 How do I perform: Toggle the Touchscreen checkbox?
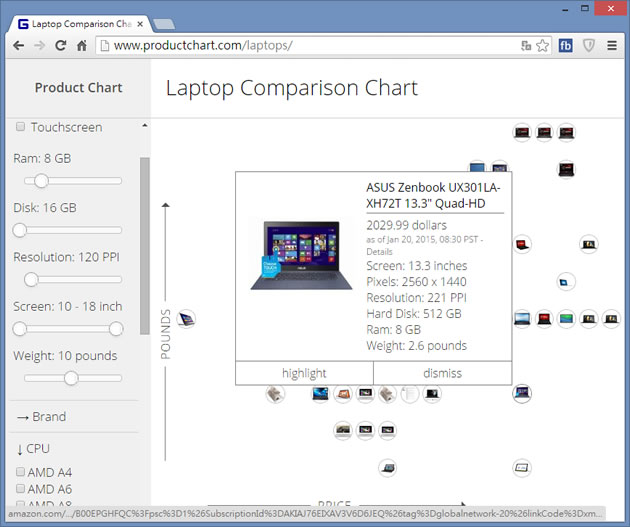point(20,127)
